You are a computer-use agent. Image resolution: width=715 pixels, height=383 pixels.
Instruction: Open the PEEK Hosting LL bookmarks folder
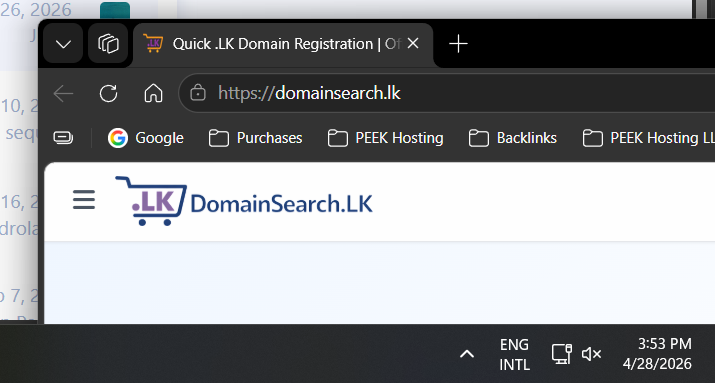coord(648,138)
